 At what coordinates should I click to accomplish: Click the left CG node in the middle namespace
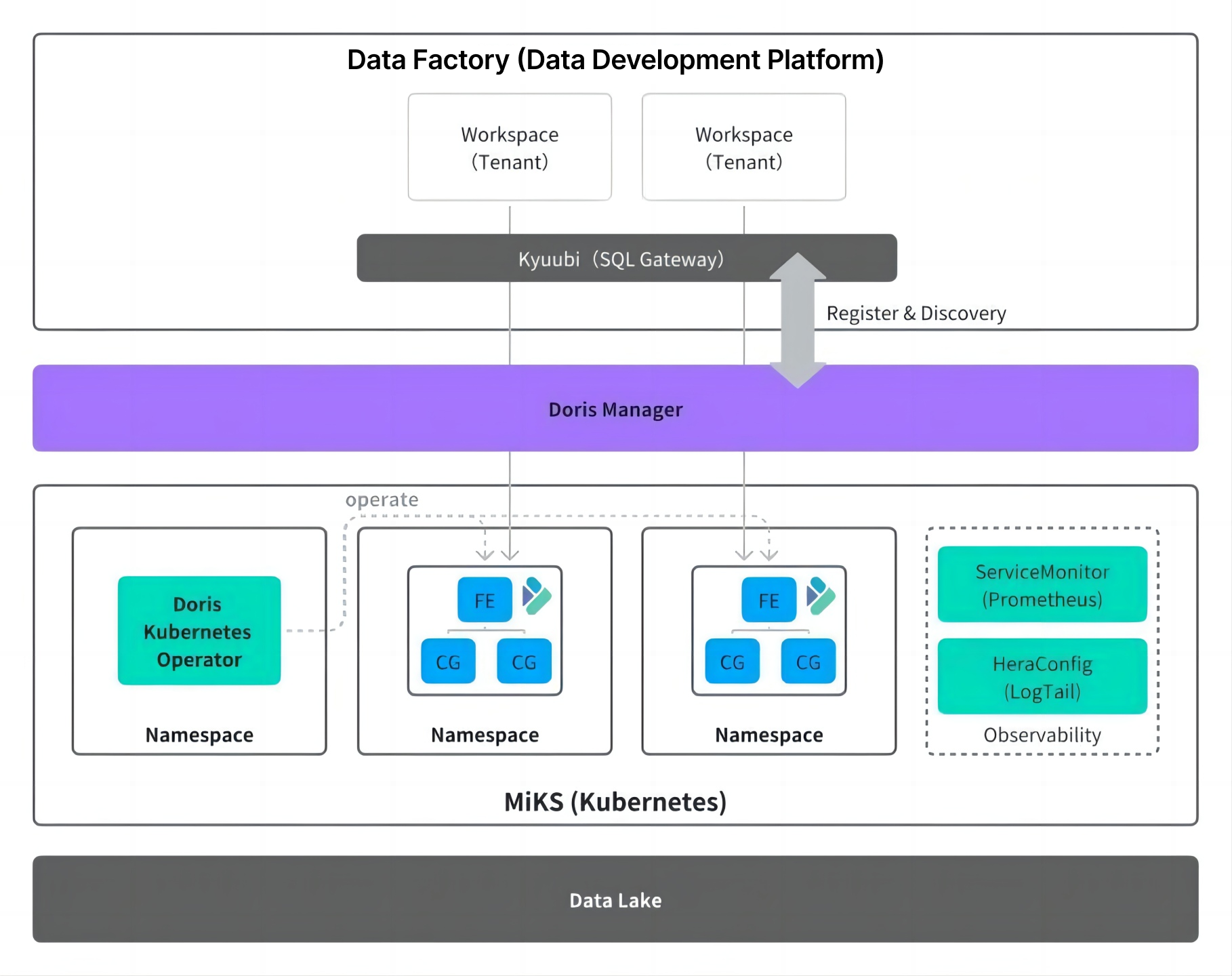(448, 662)
